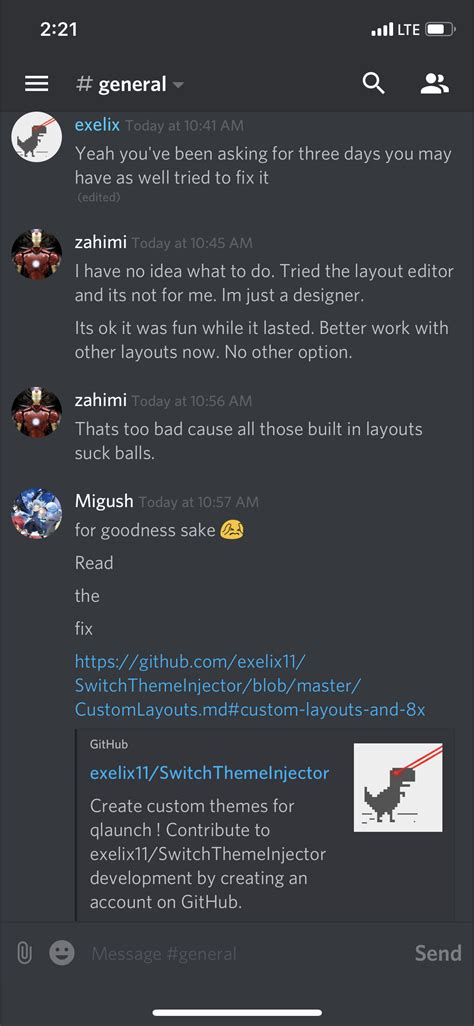Tap the Migush username label
This screenshot has height=1026, width=474.
(104, 501)
